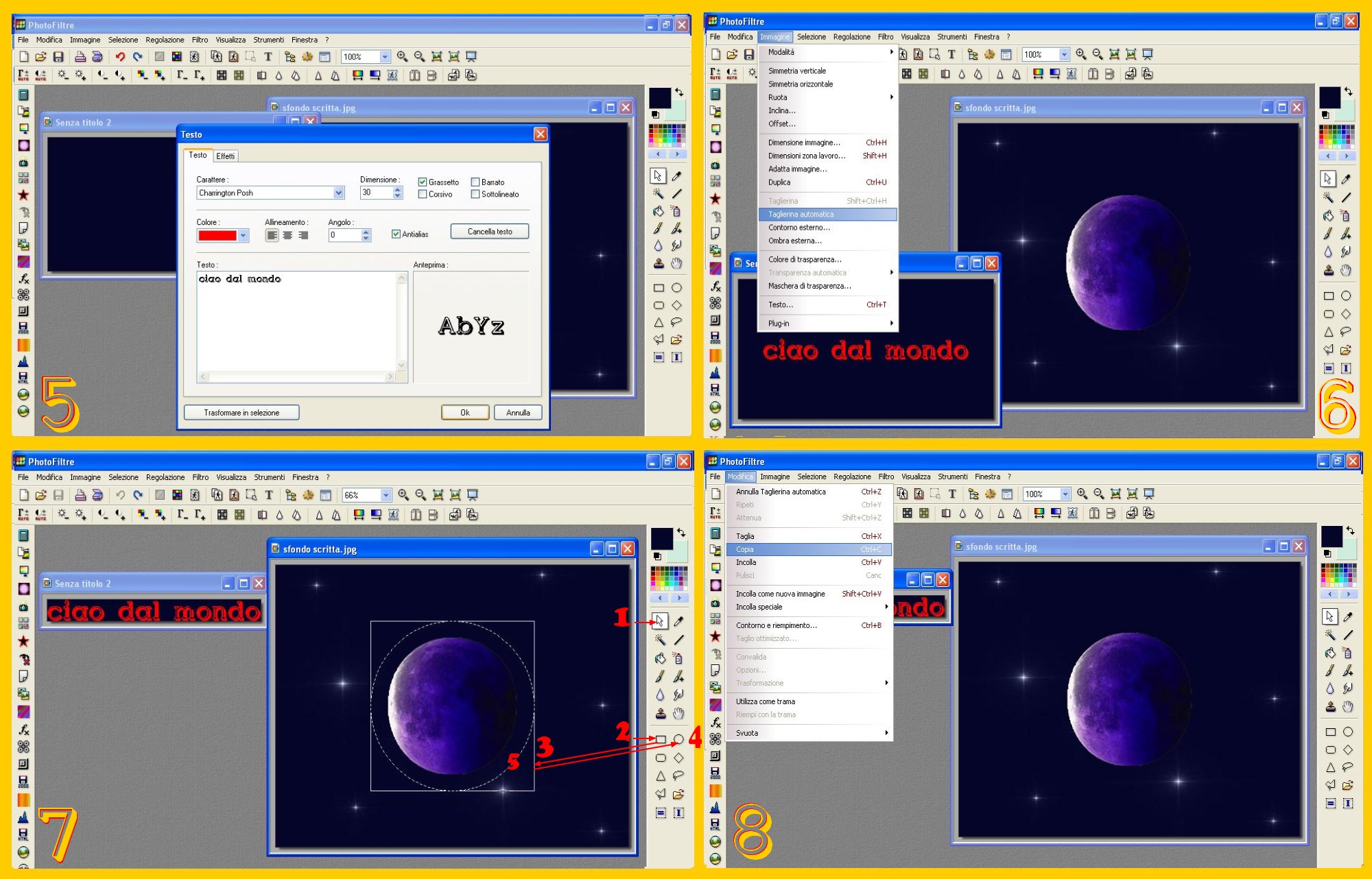Select the paint bucket fill tool in panel 6
The height and width of the screenshot is (879, 1372).
pyautogui.click(x=1329, y=215)
